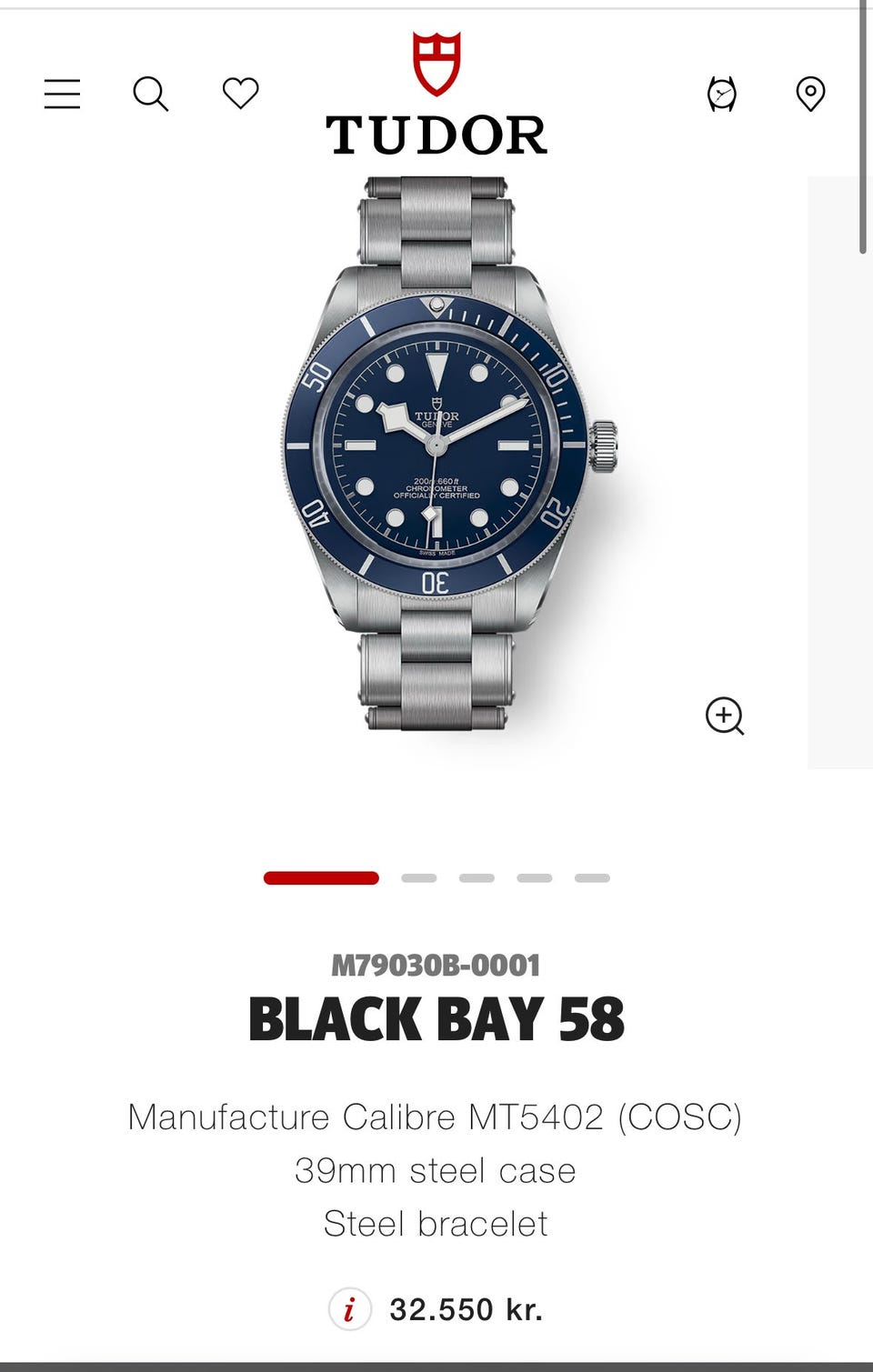Click the Manufacture Calibre MT5402 (COSC) text
The height and width of the screenshot is (1372, 873).
(436, 1117)
